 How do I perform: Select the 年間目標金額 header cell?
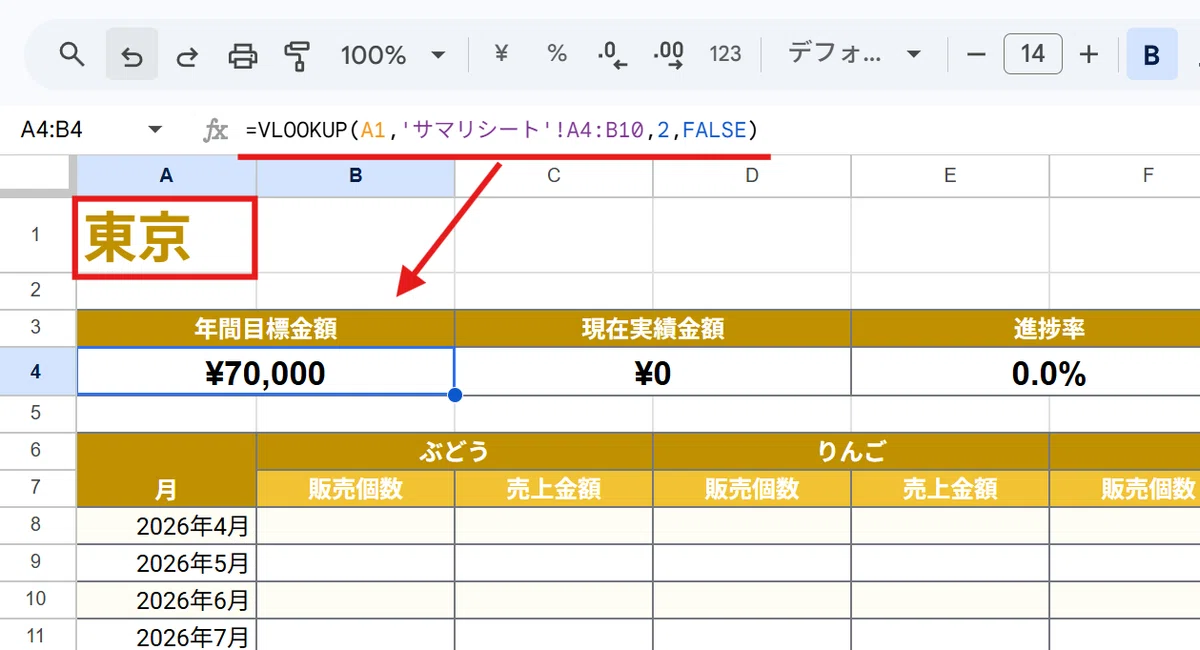coord(265,328)
